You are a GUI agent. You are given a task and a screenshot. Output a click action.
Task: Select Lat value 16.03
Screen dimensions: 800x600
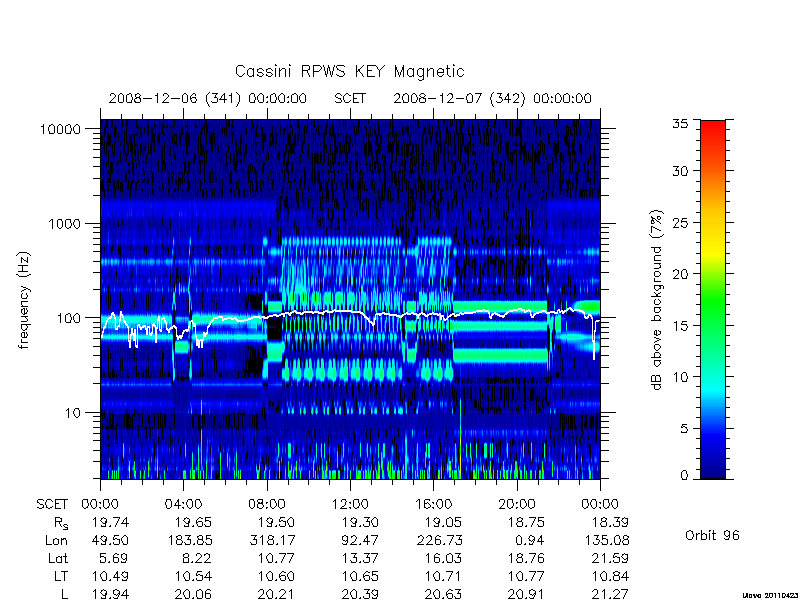tap(443, 559)
